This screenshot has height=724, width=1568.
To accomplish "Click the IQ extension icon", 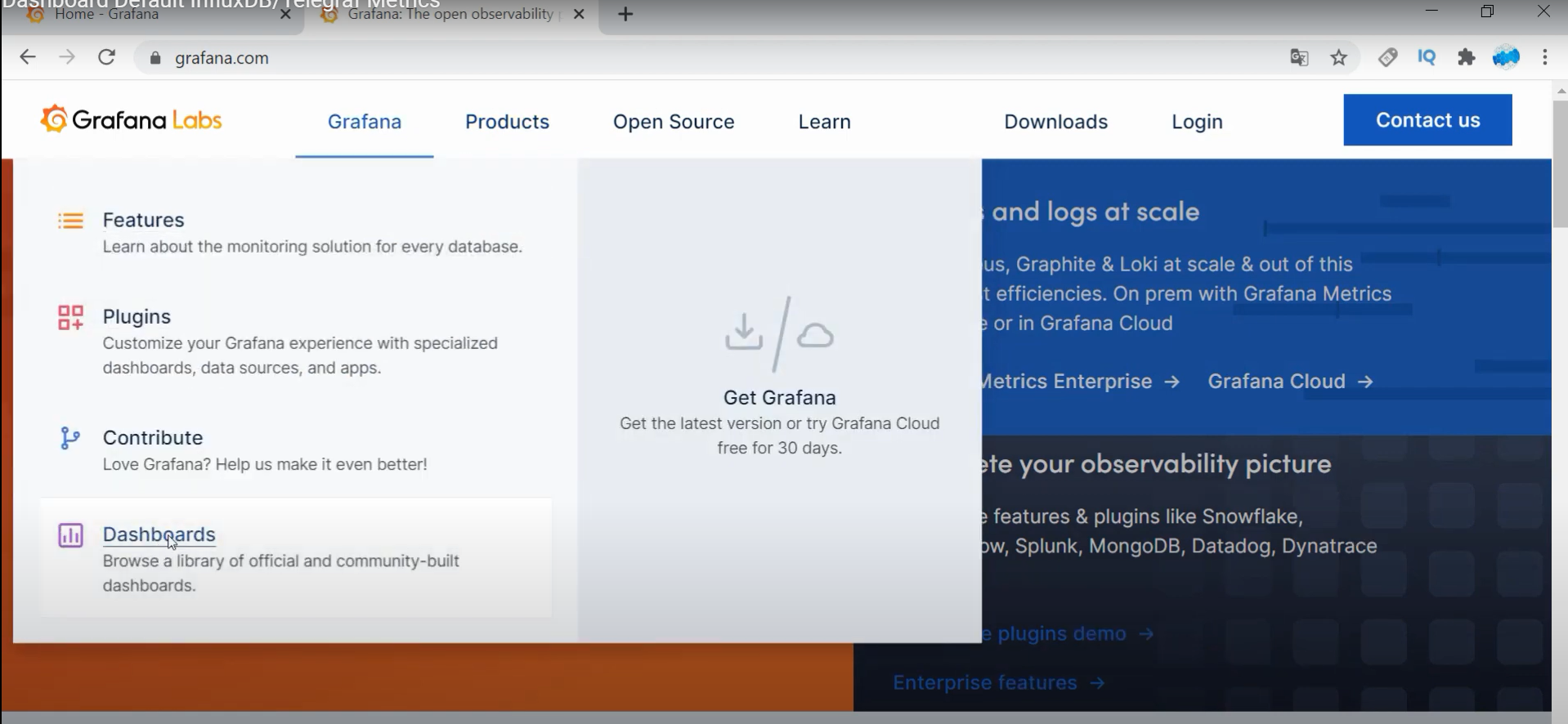I will click(1427, 57).
